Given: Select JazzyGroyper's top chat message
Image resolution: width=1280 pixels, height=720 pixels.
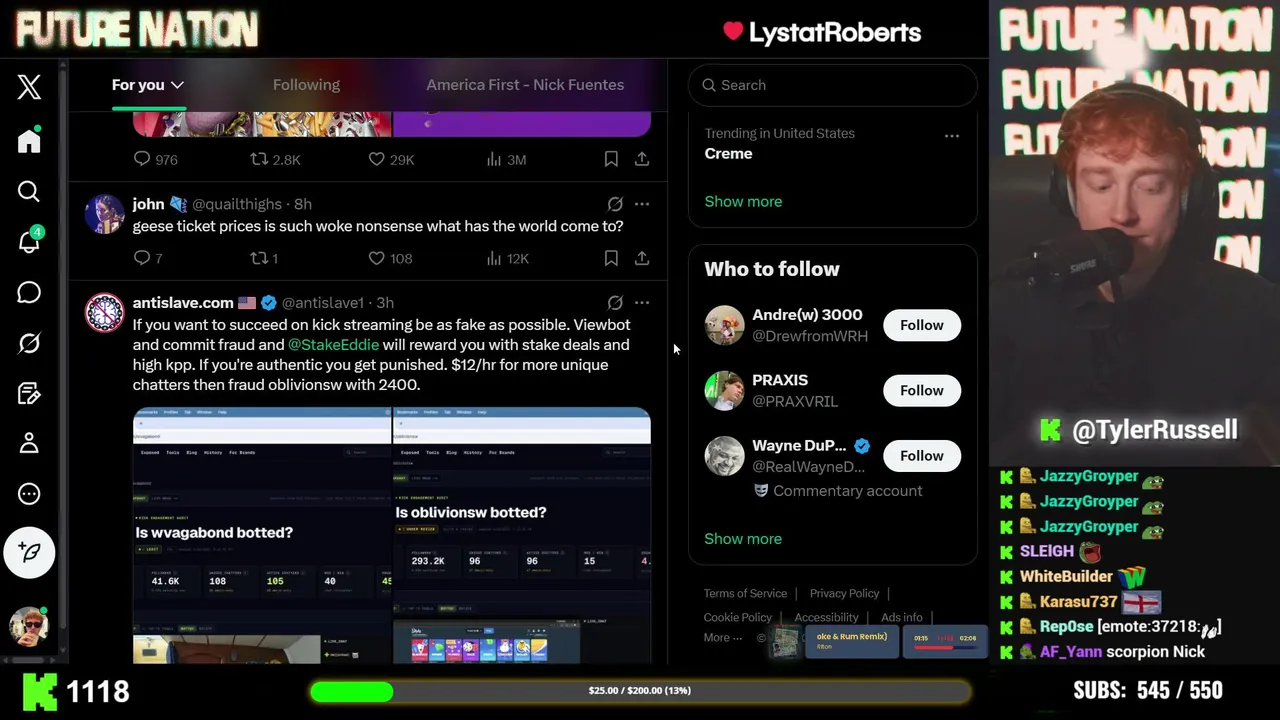Looking at the screenshot, I should coord(1084,477).
